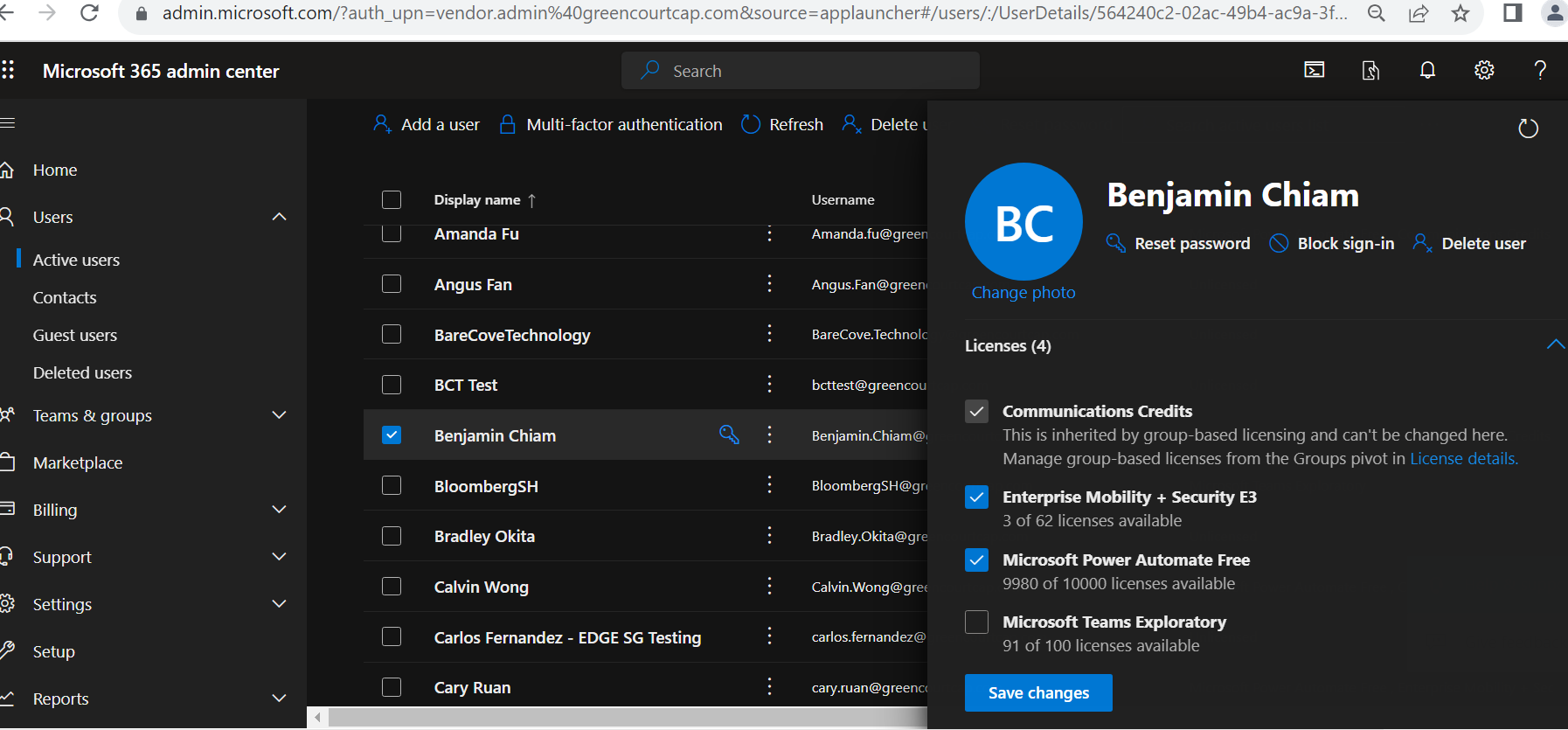Collapse the Licenses (4) section
The height and width of the screenshot is (730, 1568).
1556,344
